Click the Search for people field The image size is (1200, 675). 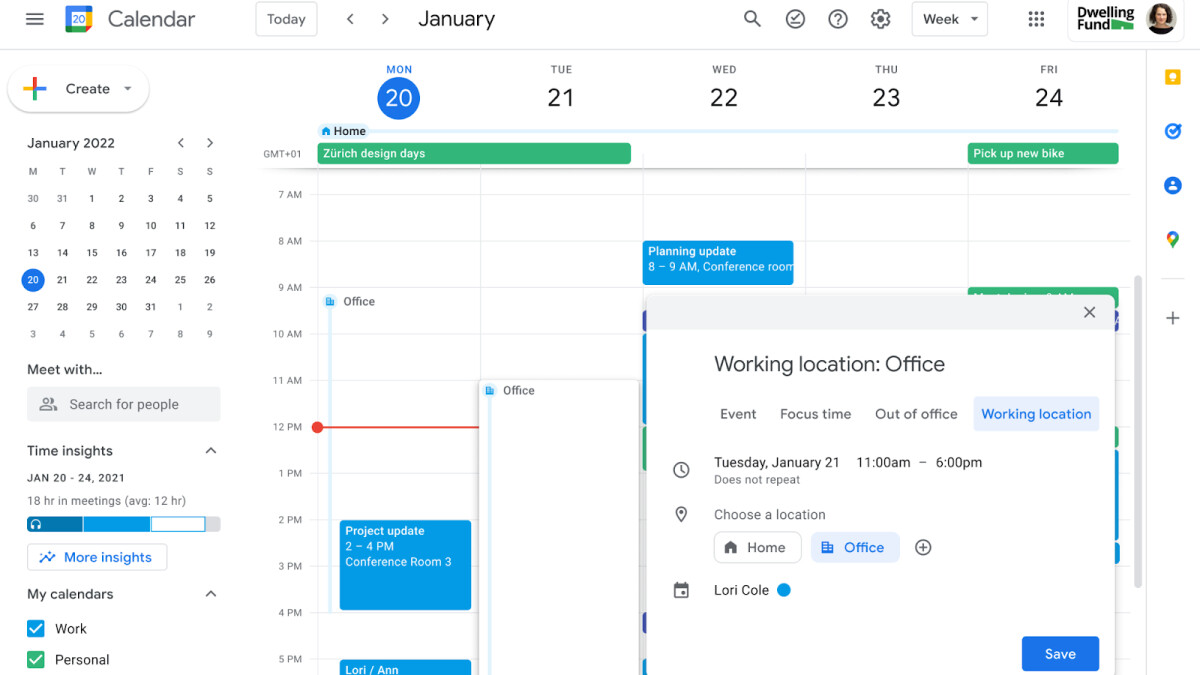click(x=123, y=404)
